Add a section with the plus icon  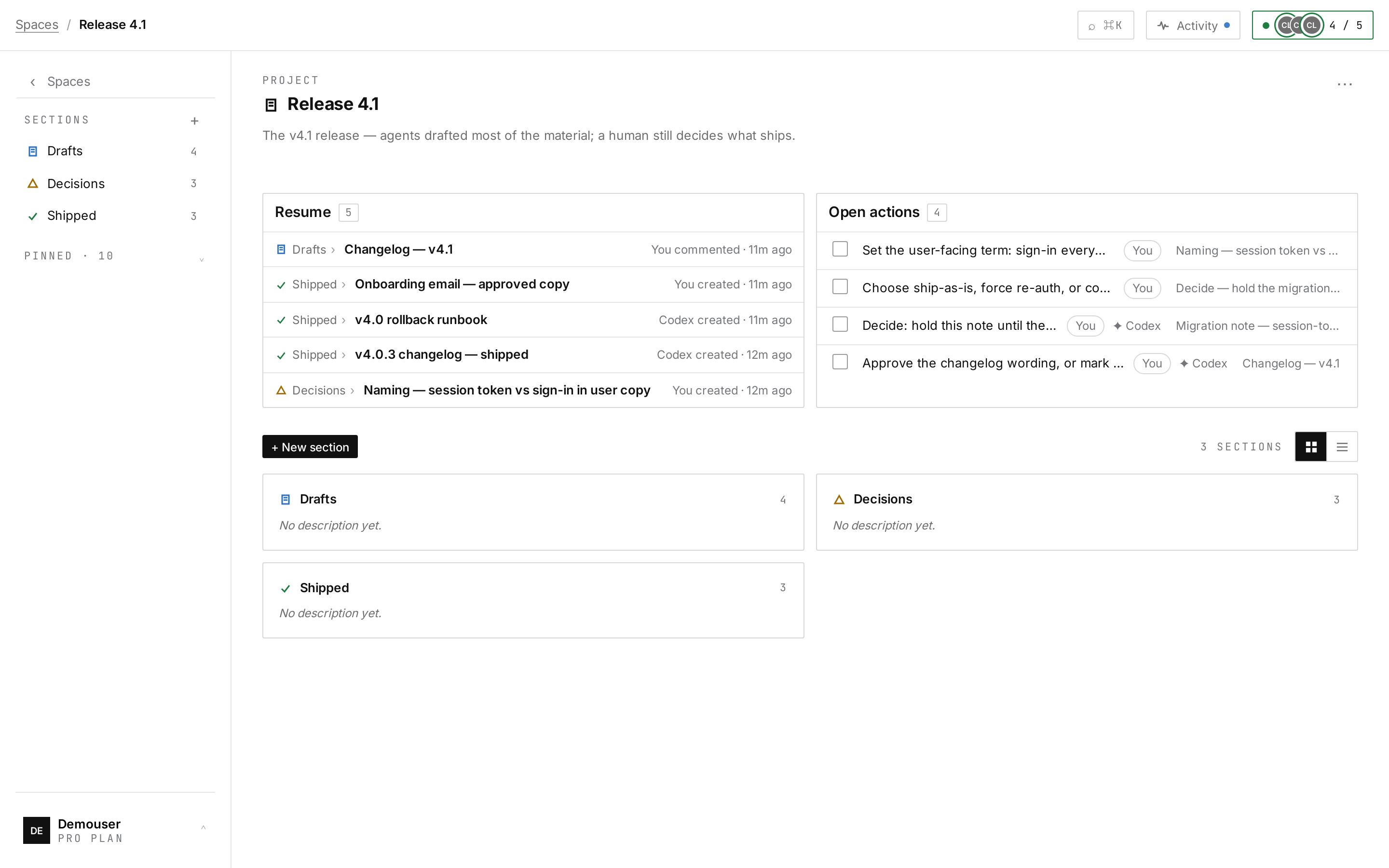194,121
